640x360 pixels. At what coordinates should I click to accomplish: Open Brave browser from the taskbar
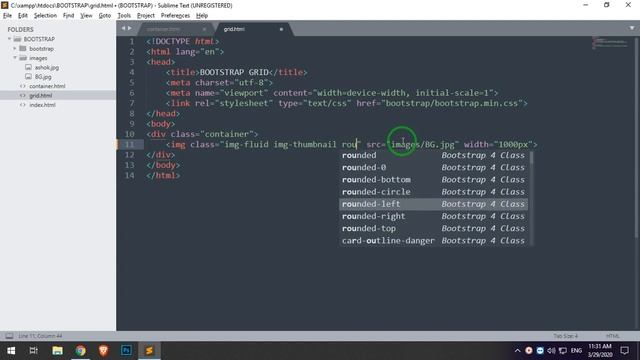click(103, 351)
